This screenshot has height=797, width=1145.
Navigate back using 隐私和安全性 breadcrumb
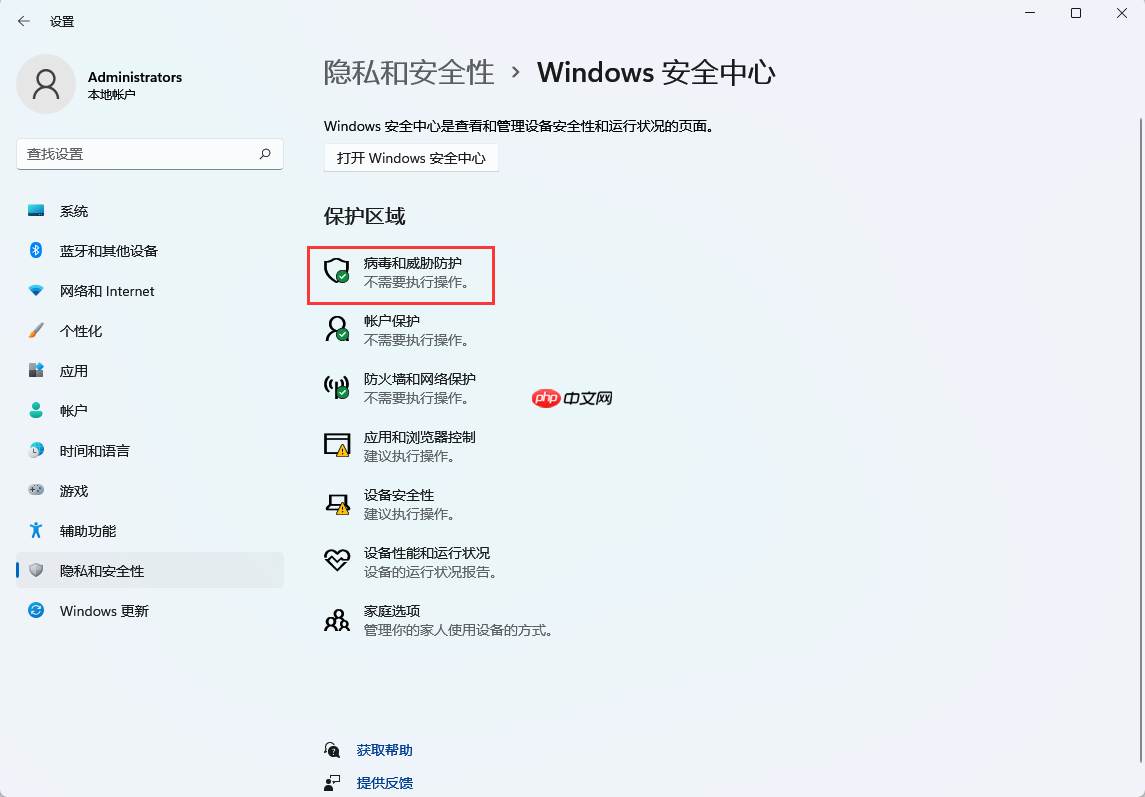(407, 73)
